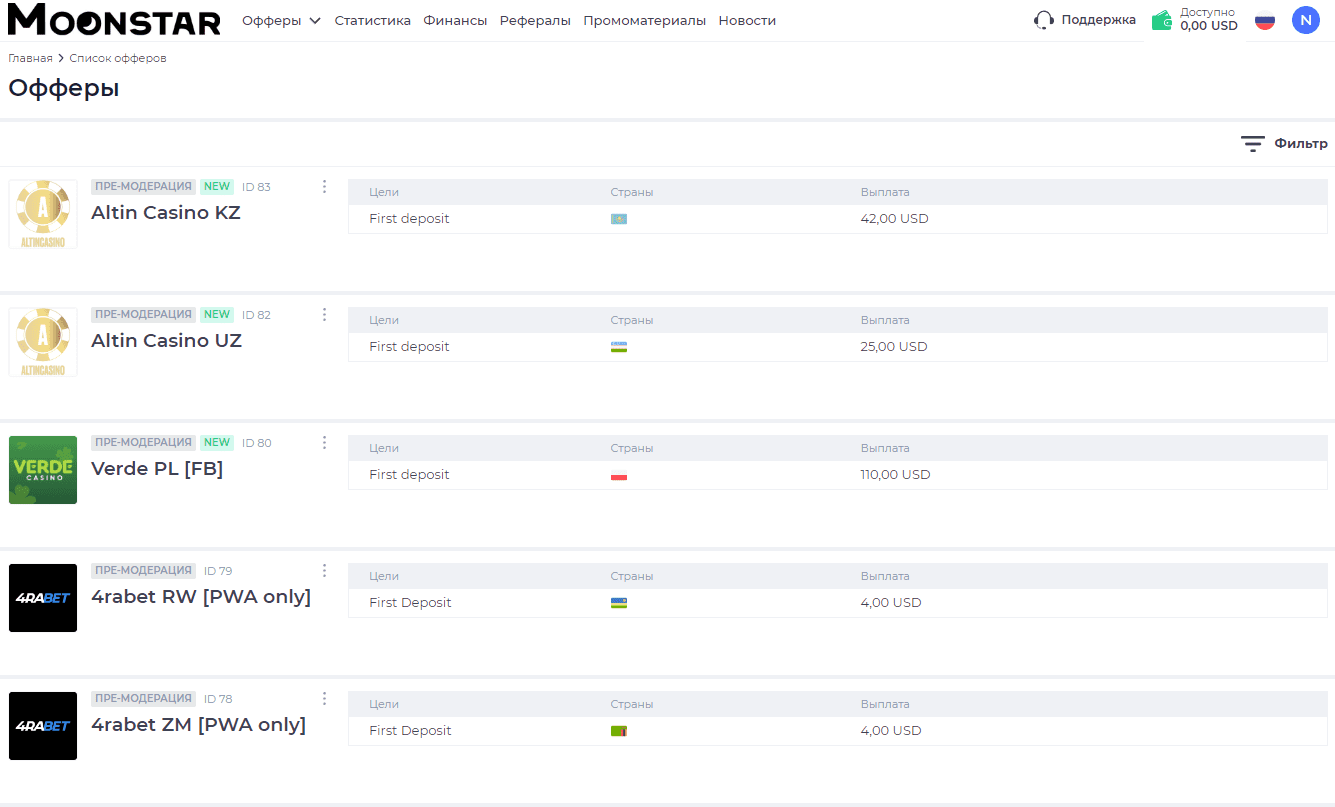Click 25,00 USD payout value
The image size is (1335, 807).
pyautogui.click(x=894, y=347)
